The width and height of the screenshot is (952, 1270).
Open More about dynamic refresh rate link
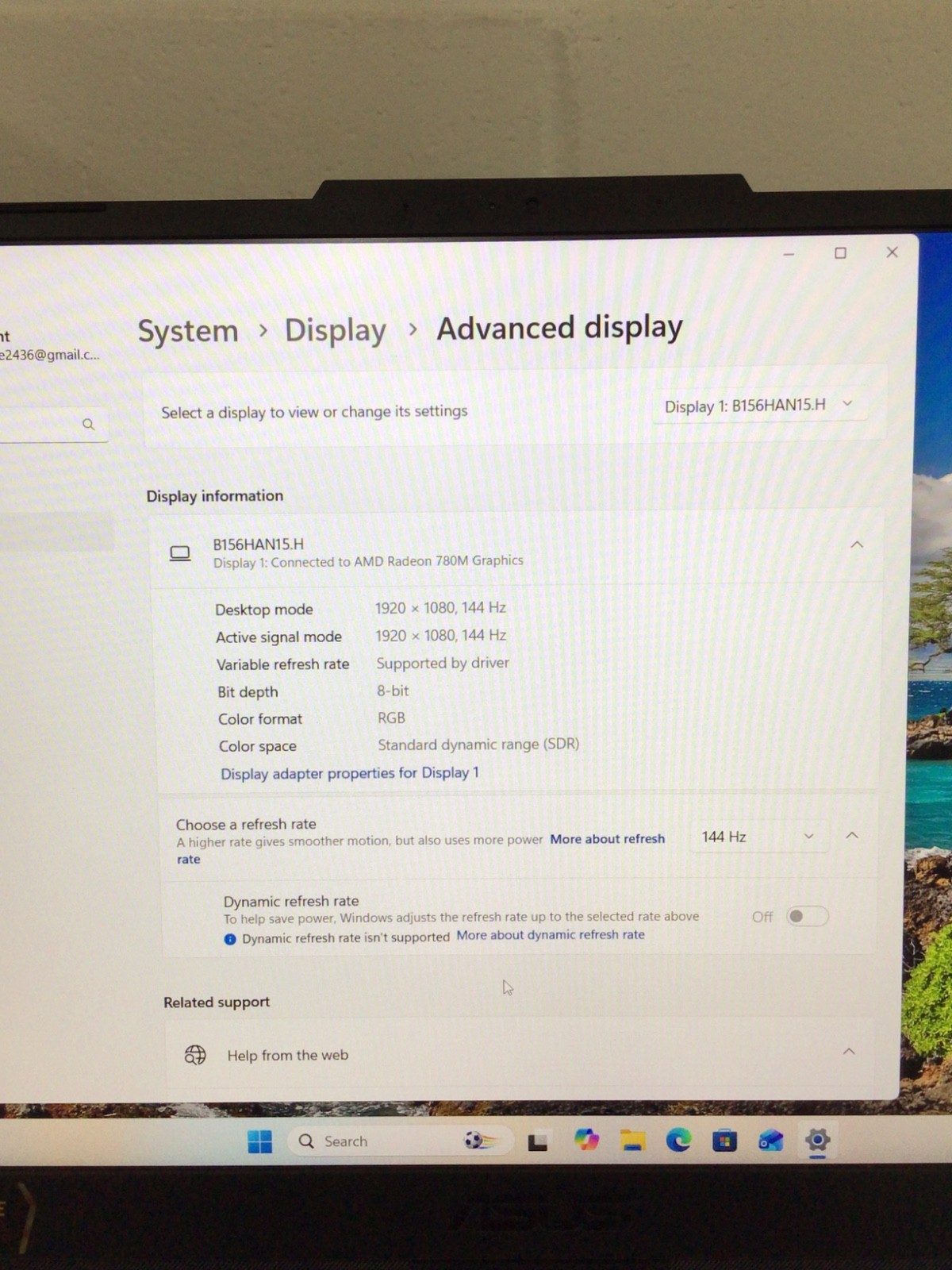pyautogui.click(x=551, y=935)
